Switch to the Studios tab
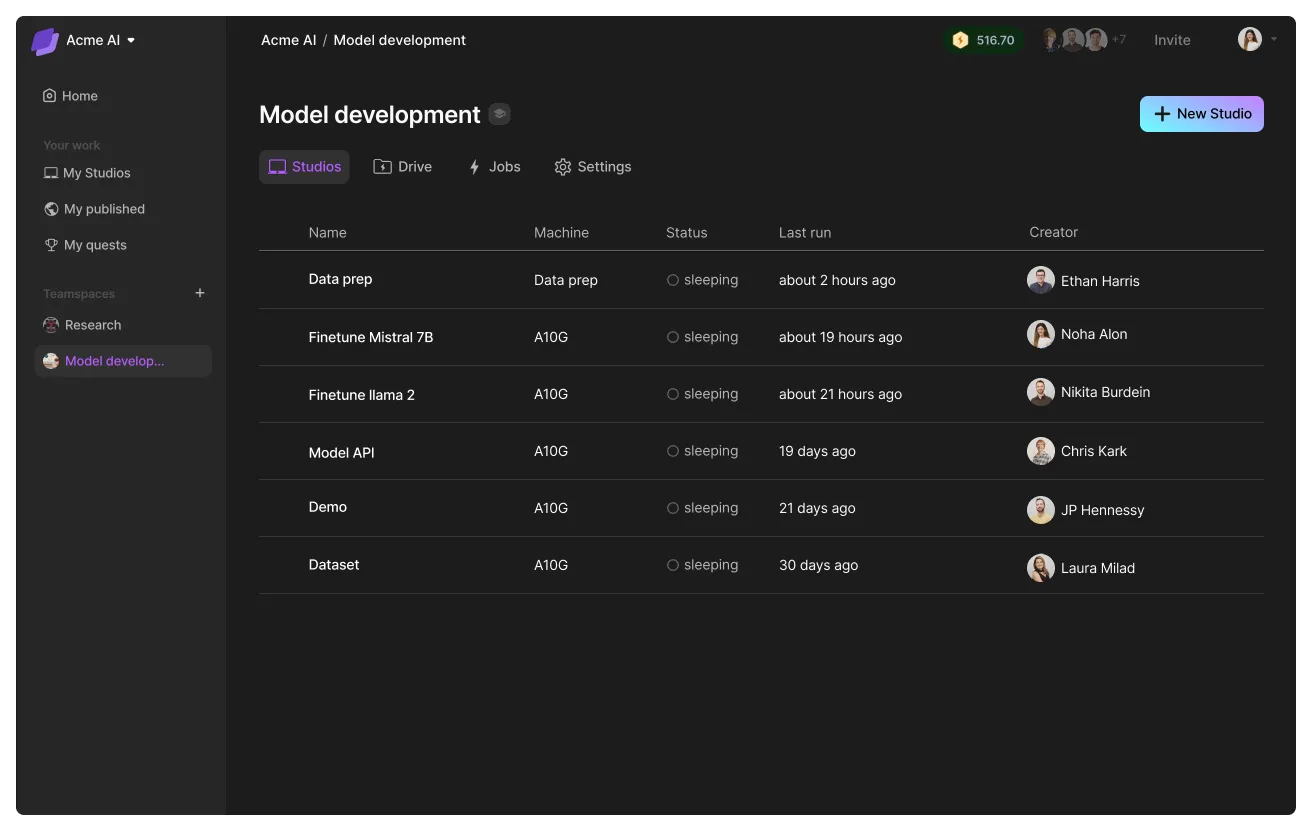Viewport: 1312px width, 831px height. coord(304,167)
